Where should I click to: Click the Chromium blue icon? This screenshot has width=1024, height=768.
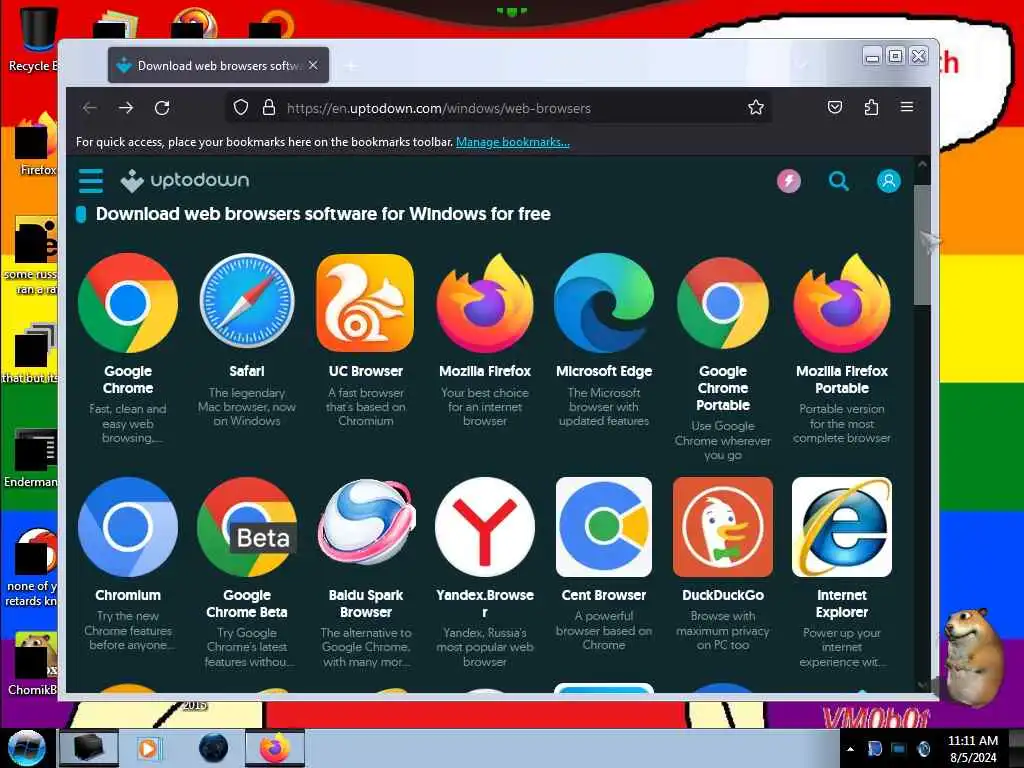pyautogui.click(x=128, y=527)
